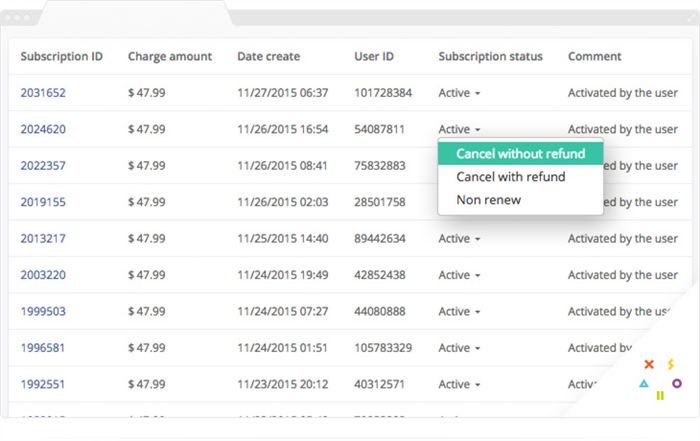Click date 11/24/2015 19:49
Screen dimensions: 700x441
(x=283, y=275)
